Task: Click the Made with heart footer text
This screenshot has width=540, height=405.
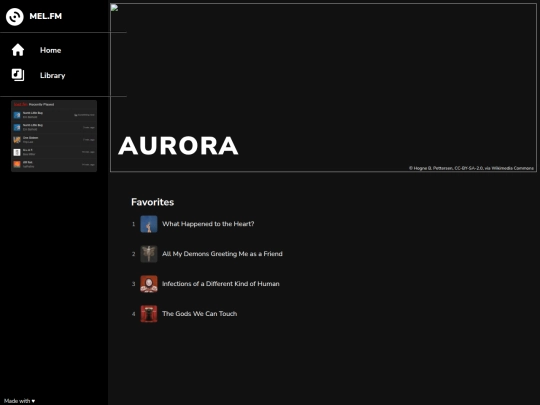Action: click(x=19, y=401)
